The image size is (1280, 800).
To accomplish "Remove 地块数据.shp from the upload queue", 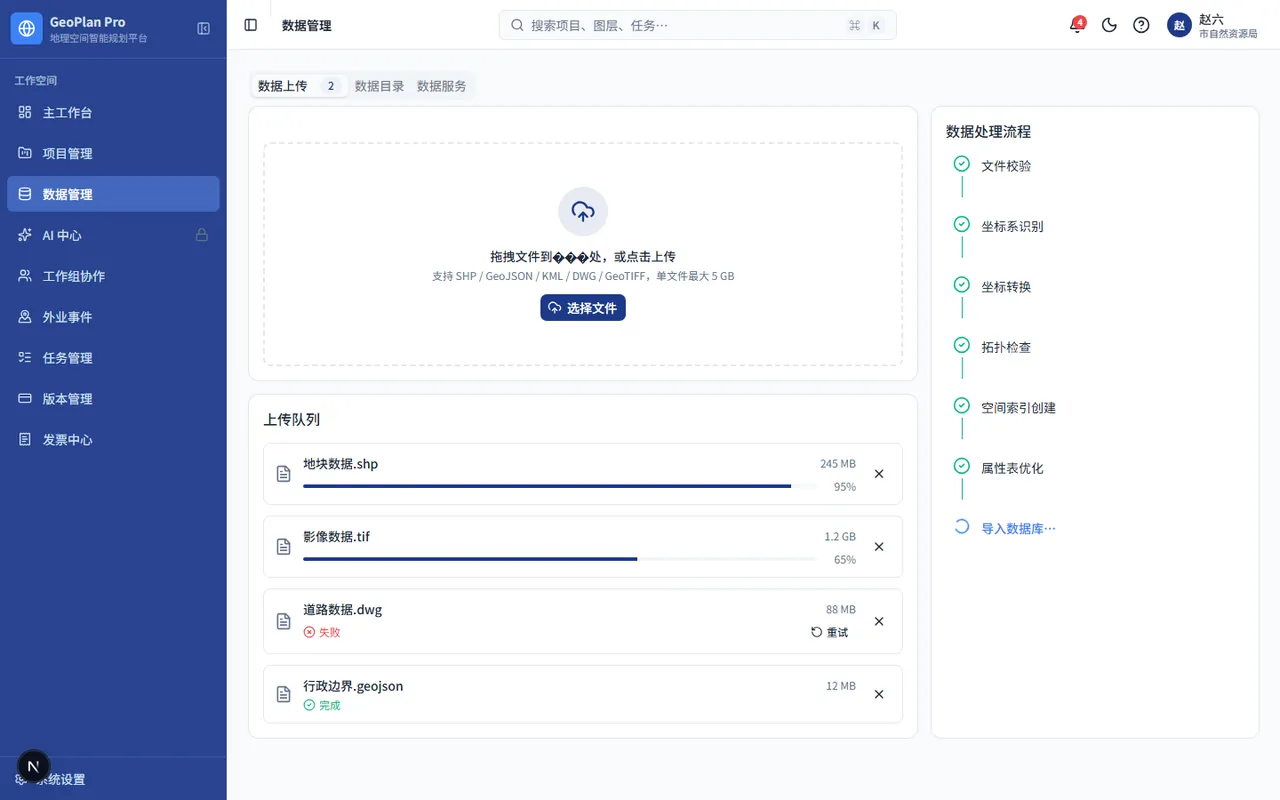I will coord(879,474).
